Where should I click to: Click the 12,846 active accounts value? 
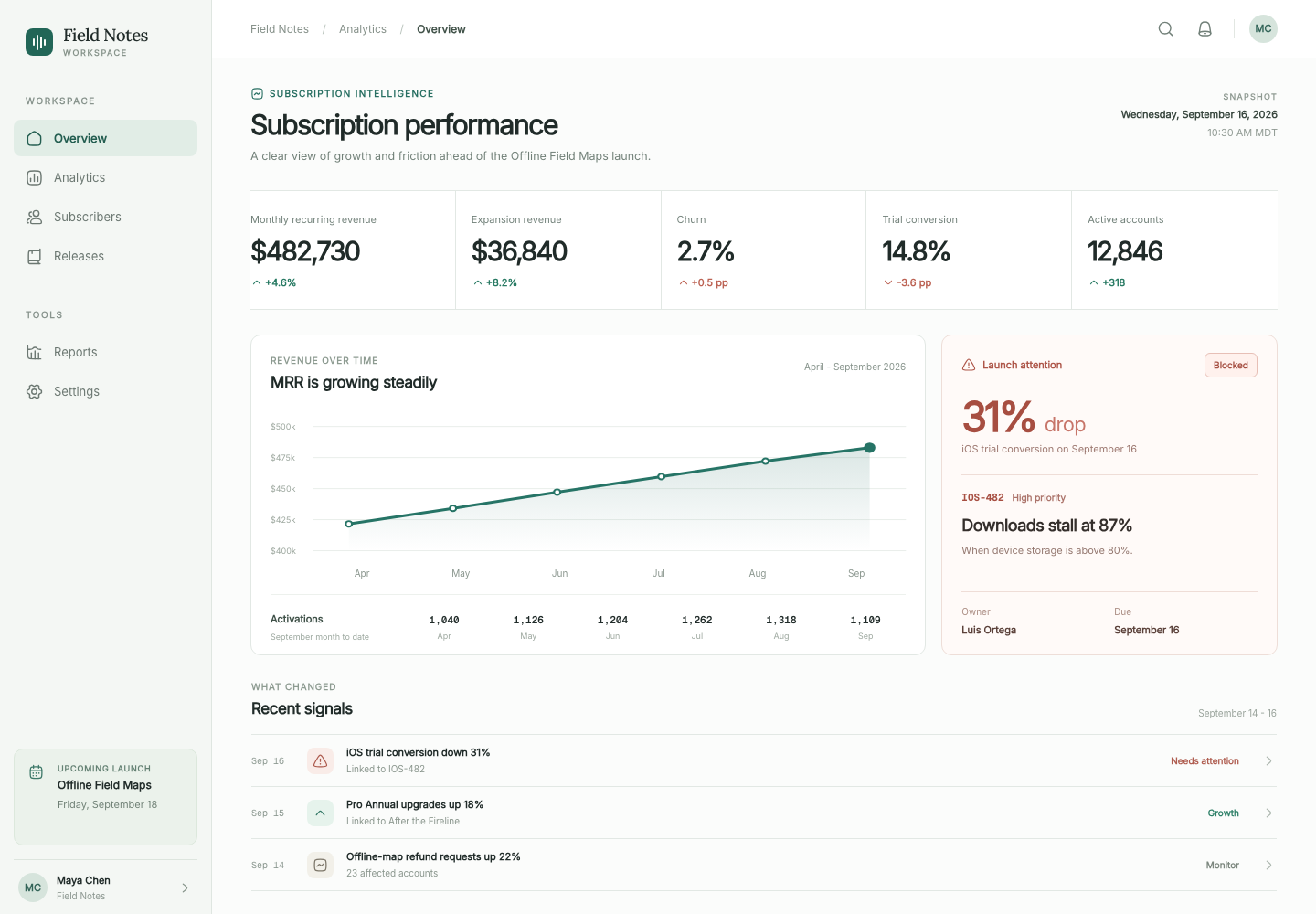(x=1125, y=251)
